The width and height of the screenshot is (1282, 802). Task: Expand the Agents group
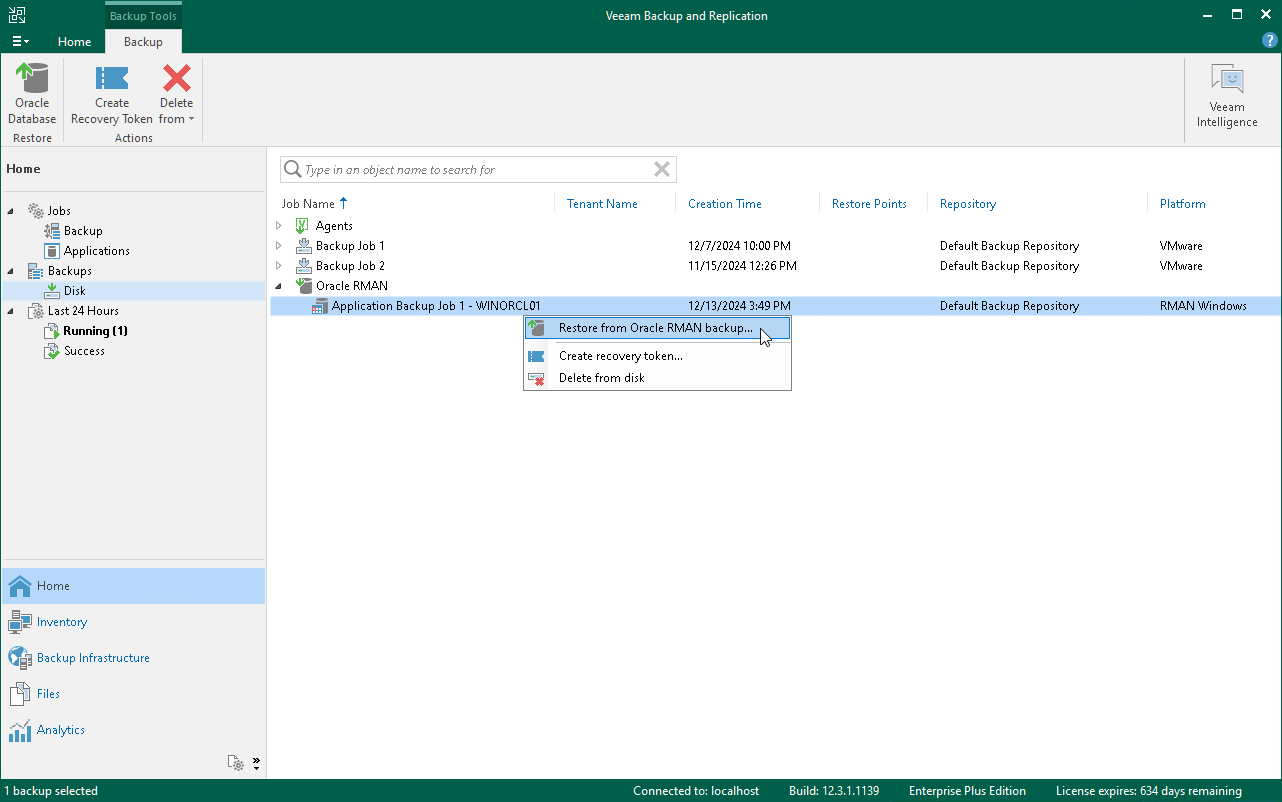[x=279, y=226]
